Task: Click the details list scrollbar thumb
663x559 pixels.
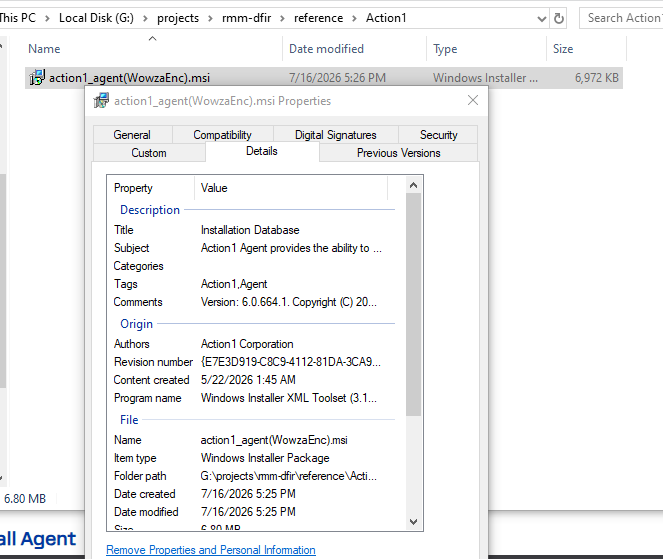Action: pyautogui.click(x=414, y=304)
